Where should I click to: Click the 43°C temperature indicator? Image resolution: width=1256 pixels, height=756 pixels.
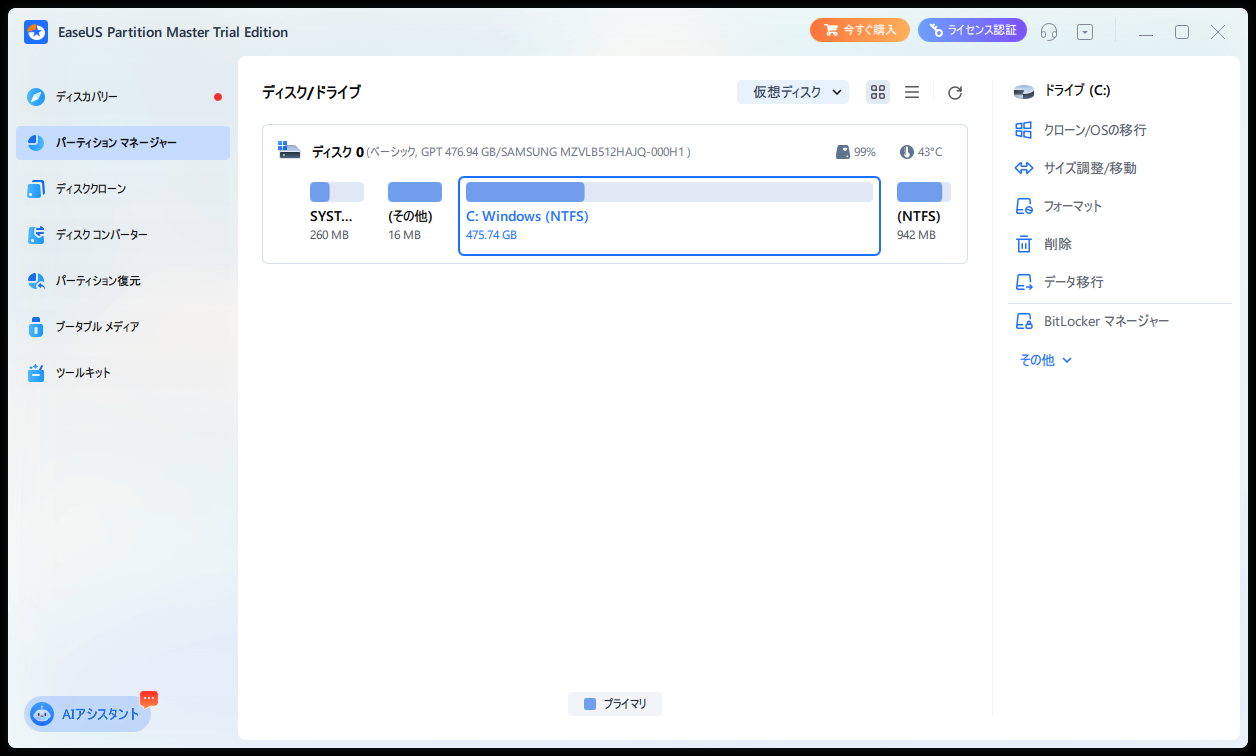pos(921,152)
